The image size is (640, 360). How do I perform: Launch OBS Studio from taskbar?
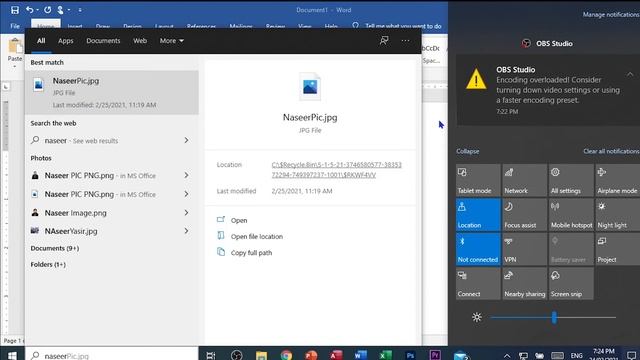pos(236,355)
